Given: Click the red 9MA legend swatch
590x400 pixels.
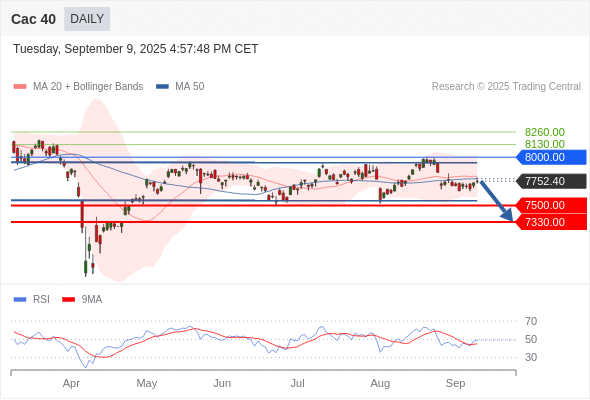Looking at the screenshot, I should pyautogui.click(x=68, y=300).
